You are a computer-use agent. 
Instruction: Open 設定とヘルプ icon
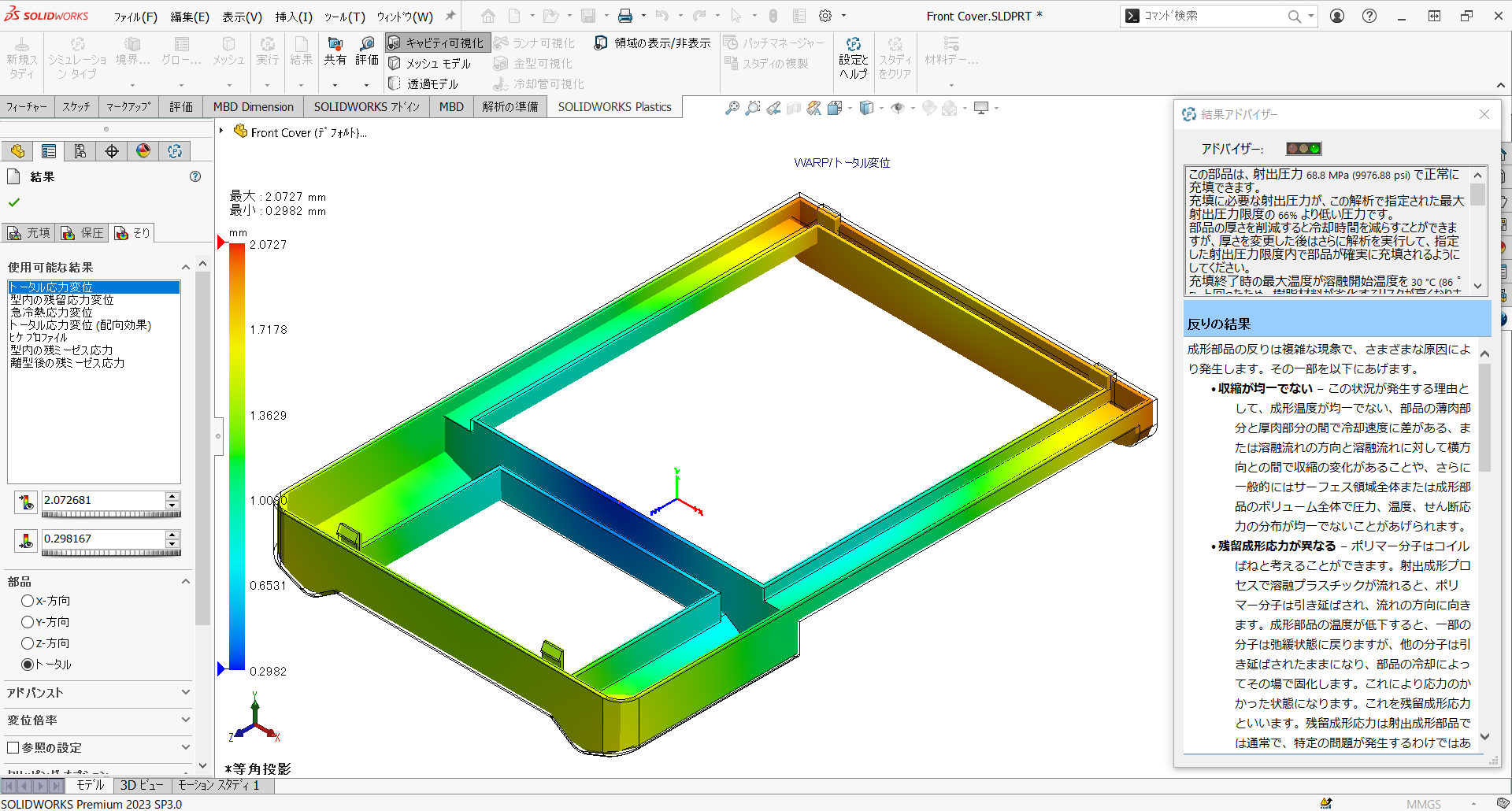tap(853, 57)
